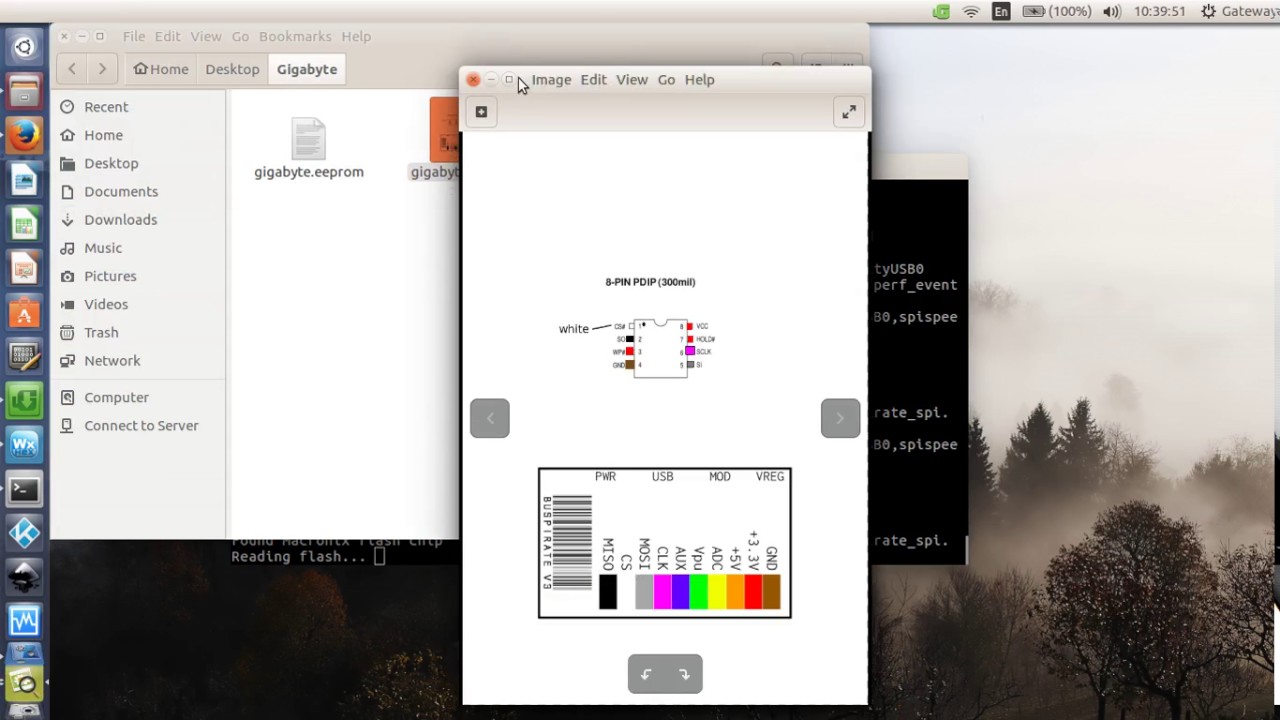The height and width of the screenshot is (720, 1280).
Task: Go forward in the Files window
Action: coord(102,69)
